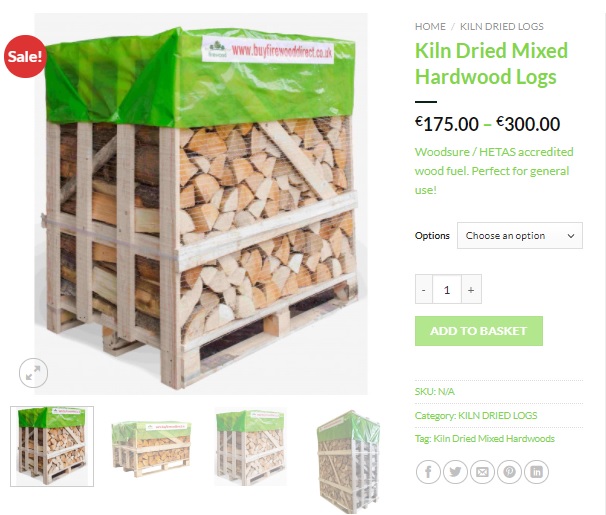Go to HOME breadcrumb

pyautogui.click(x=430, y=27)
